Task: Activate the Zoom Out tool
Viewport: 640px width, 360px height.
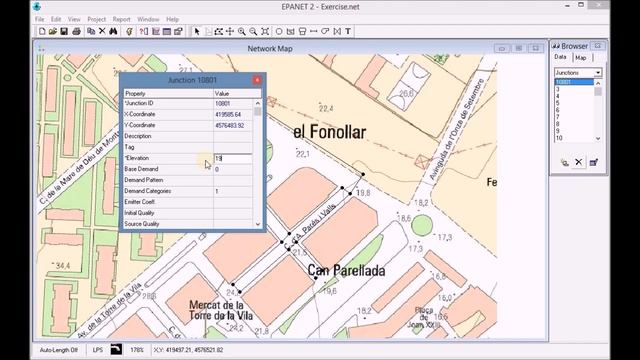Action: point(253,31)
